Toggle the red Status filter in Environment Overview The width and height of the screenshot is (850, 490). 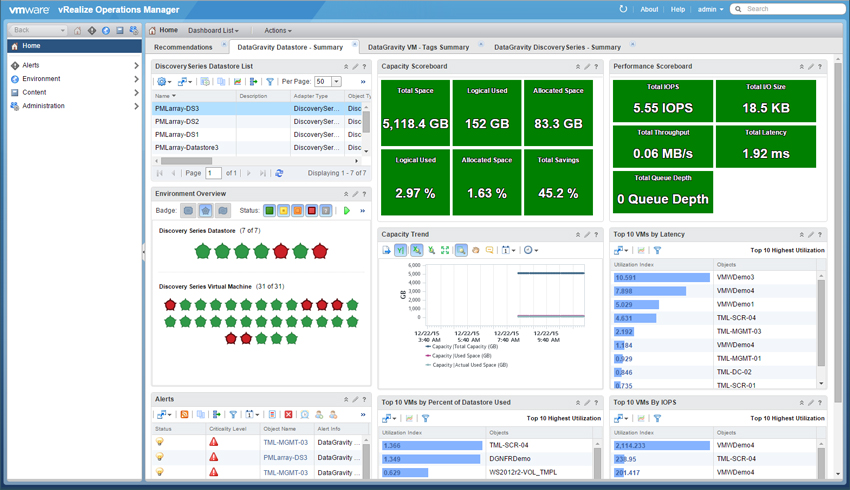pyautogui.click(x=312, y=210)
